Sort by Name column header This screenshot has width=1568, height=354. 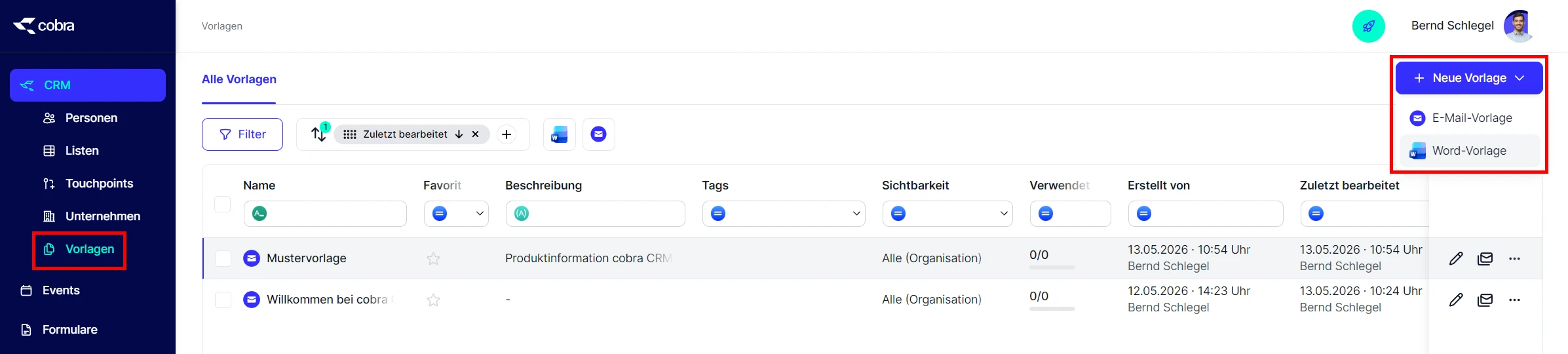tap(259, 186)
